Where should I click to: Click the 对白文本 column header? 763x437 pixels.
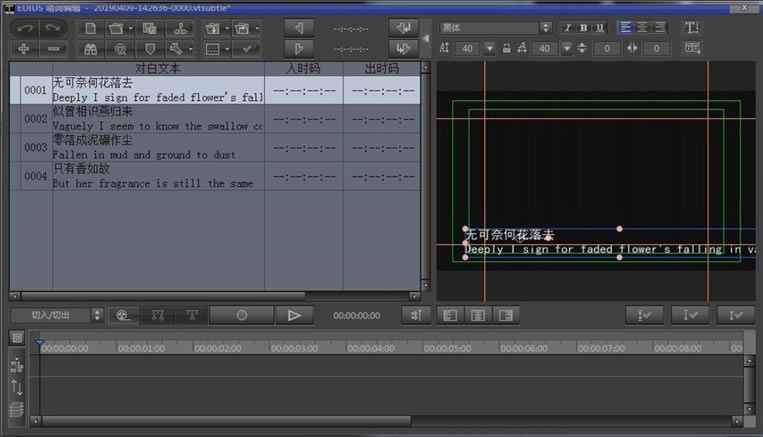coord(158,69)
